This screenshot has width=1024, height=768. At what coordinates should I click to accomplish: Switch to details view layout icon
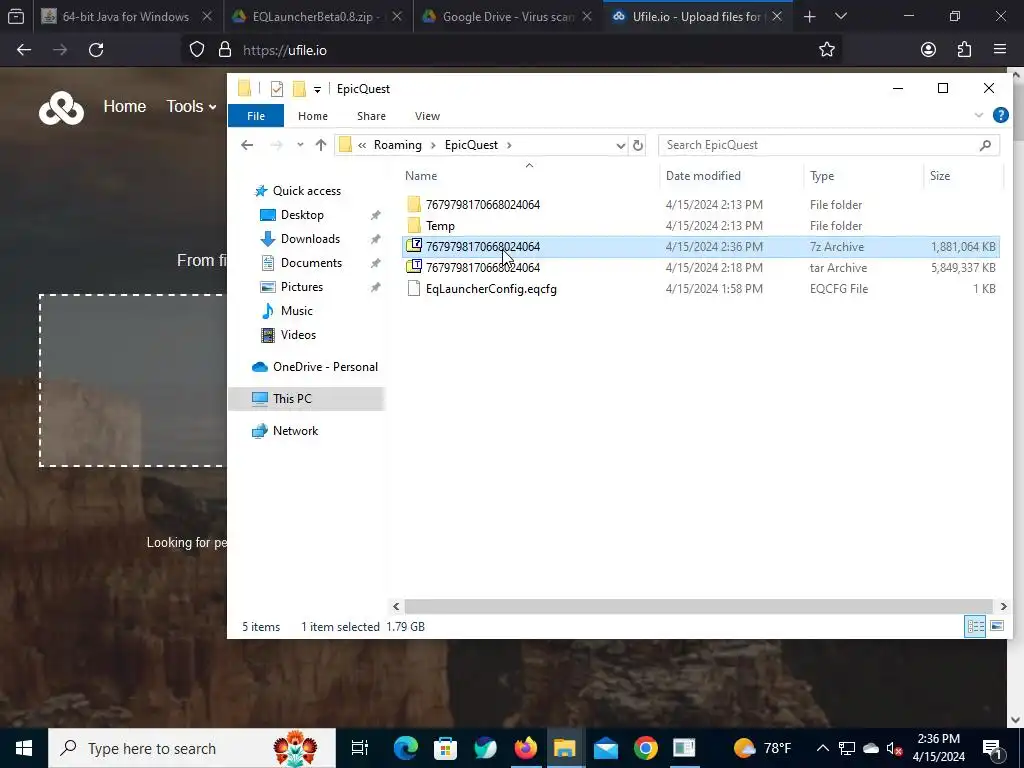[975, 626]
